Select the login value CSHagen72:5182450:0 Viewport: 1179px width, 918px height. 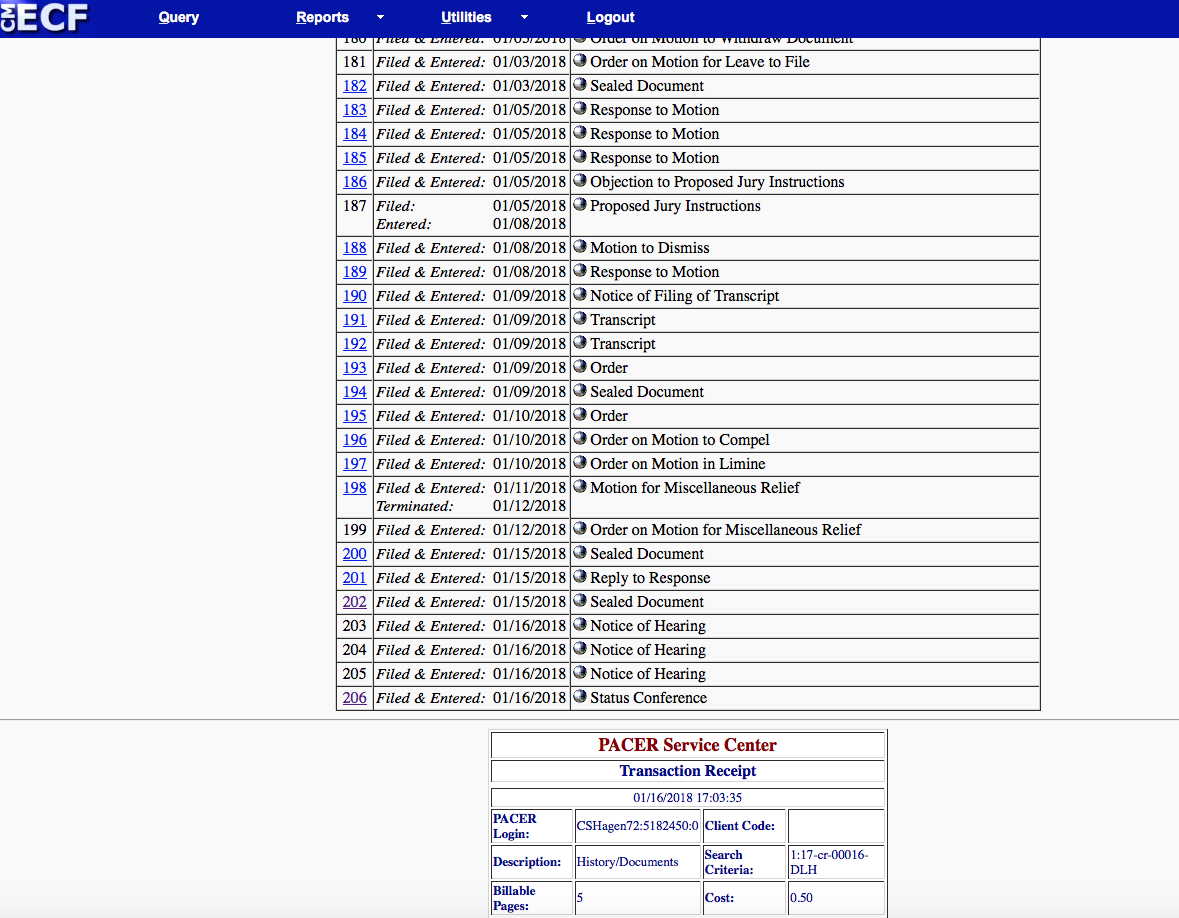pyautogui.click(x=637, y=826)
